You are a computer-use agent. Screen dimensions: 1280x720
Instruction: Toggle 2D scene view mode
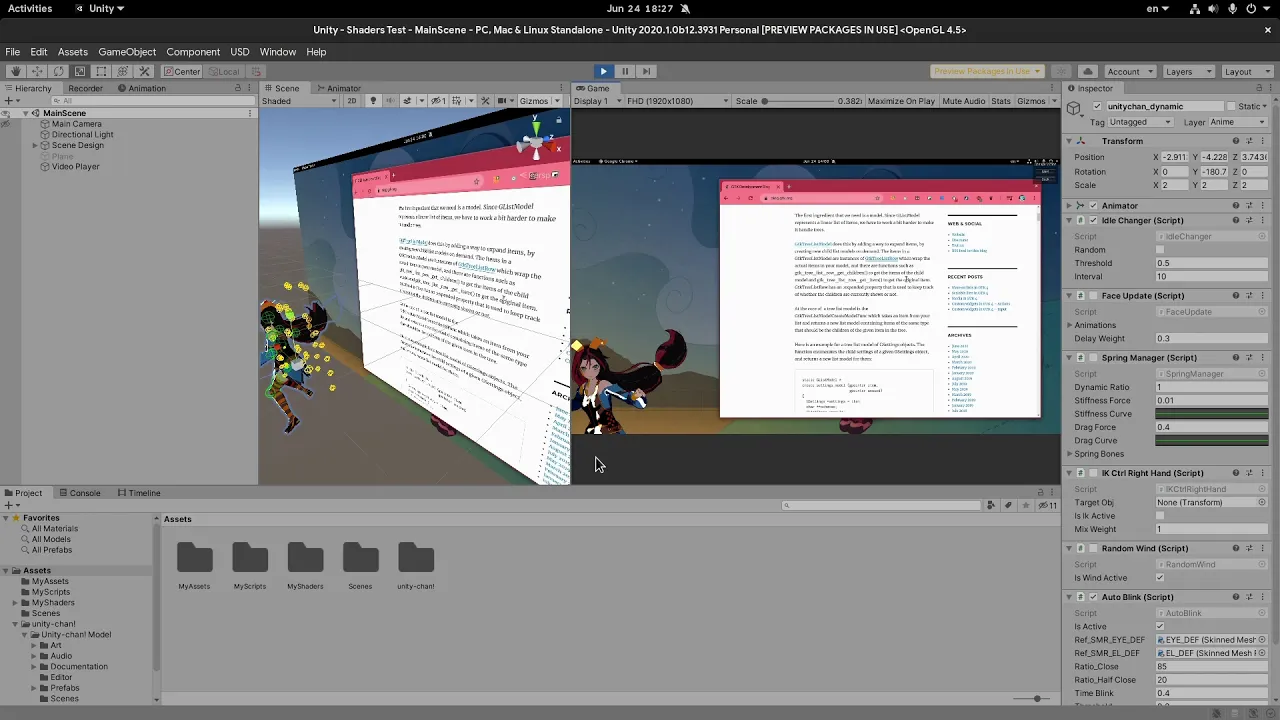(x=351, y=101)
